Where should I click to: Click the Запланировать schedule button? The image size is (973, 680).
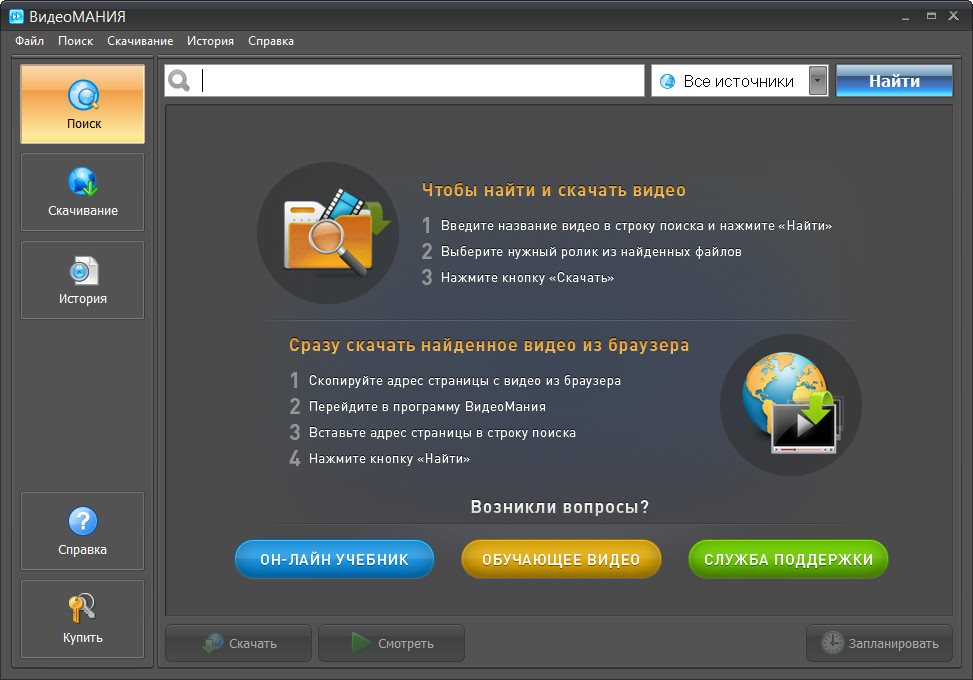pos(879,643)
